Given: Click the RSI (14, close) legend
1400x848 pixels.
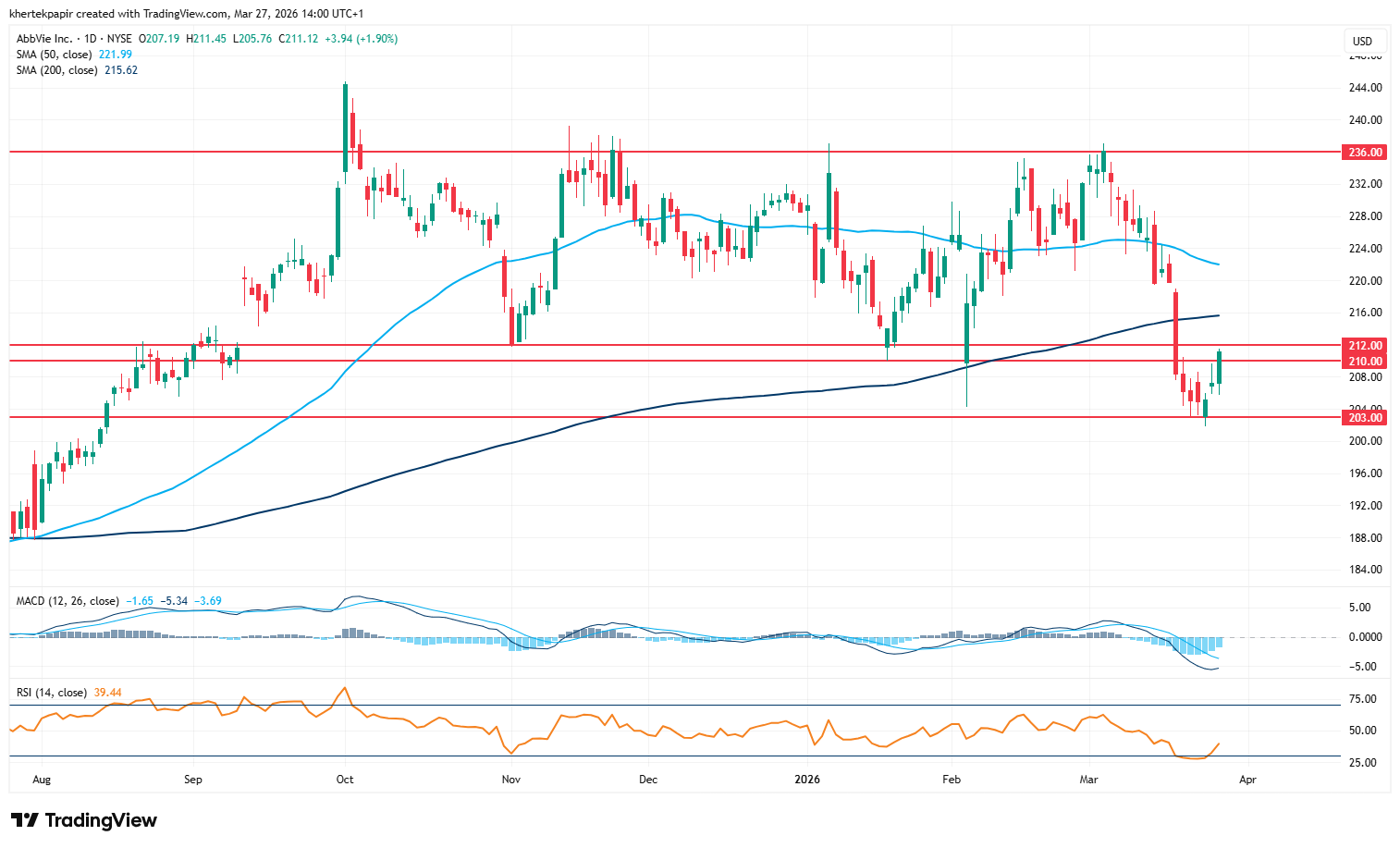Looking at the screenshot, I should tap(52, 693).
